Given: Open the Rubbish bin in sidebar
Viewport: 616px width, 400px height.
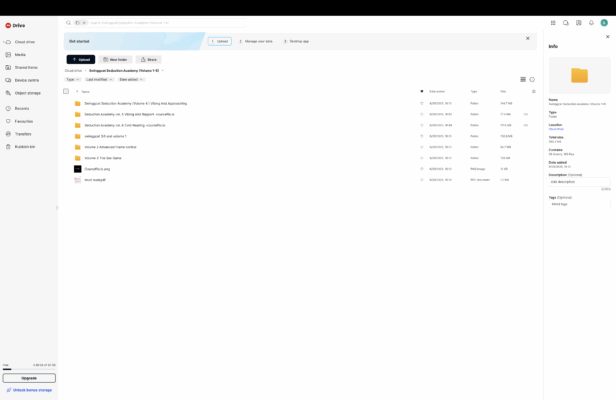Looking at the screenshot, I should 24,146.
